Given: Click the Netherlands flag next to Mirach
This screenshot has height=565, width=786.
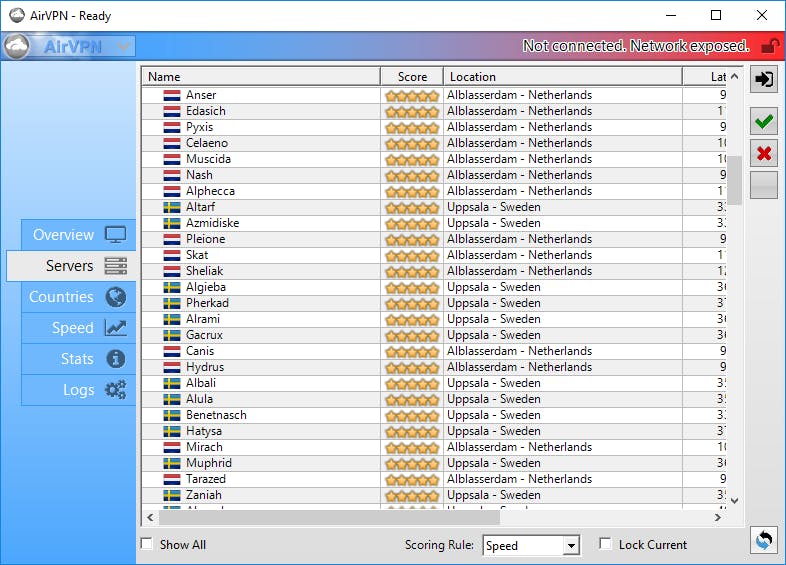Looking at the screenshot, I should point(172,447).
